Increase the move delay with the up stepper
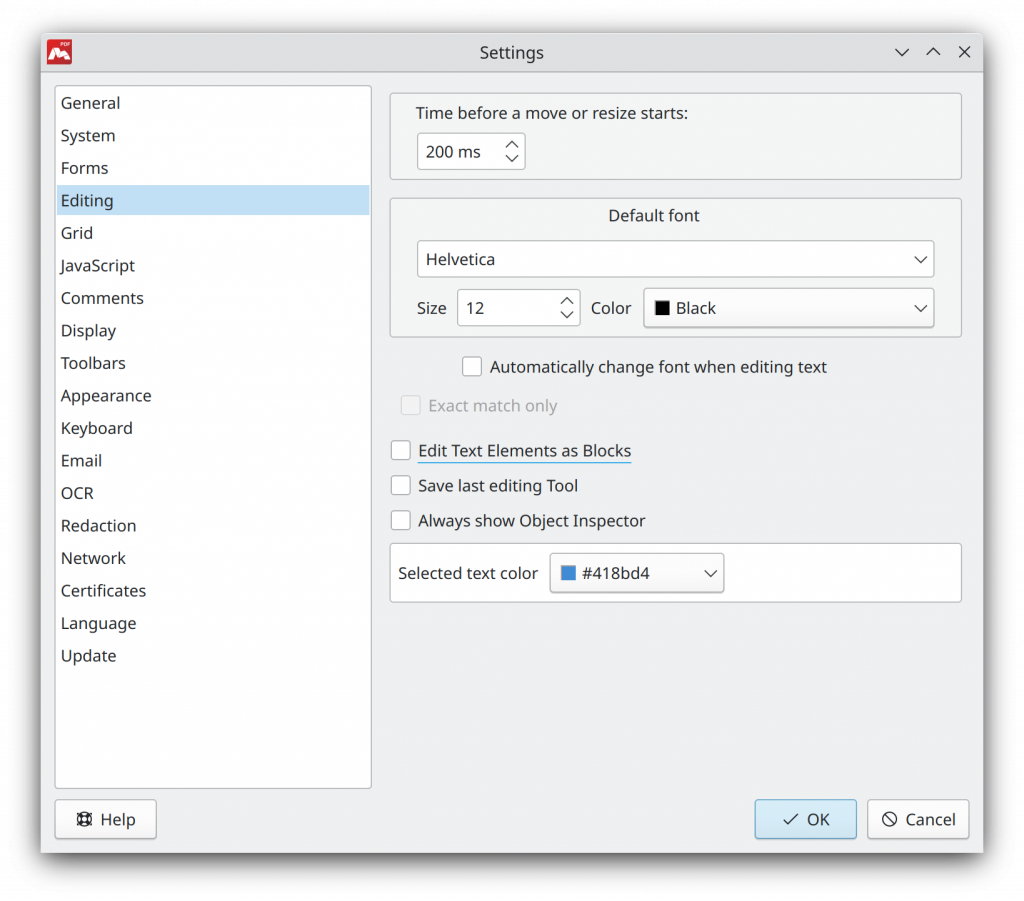Screen dimensions: 1024x901 coord(511,144)
